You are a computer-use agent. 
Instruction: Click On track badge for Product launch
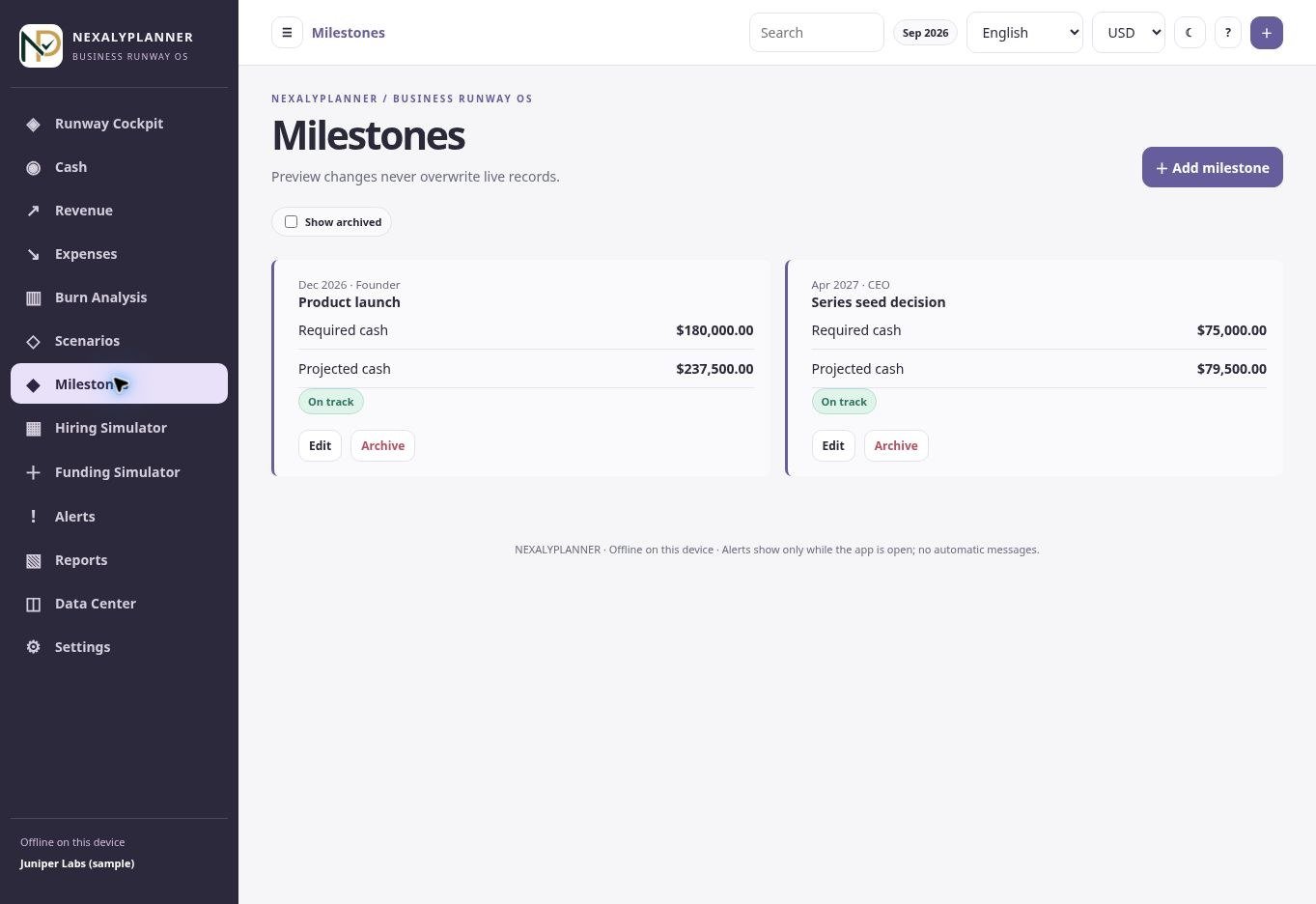(x=331, y=402)
